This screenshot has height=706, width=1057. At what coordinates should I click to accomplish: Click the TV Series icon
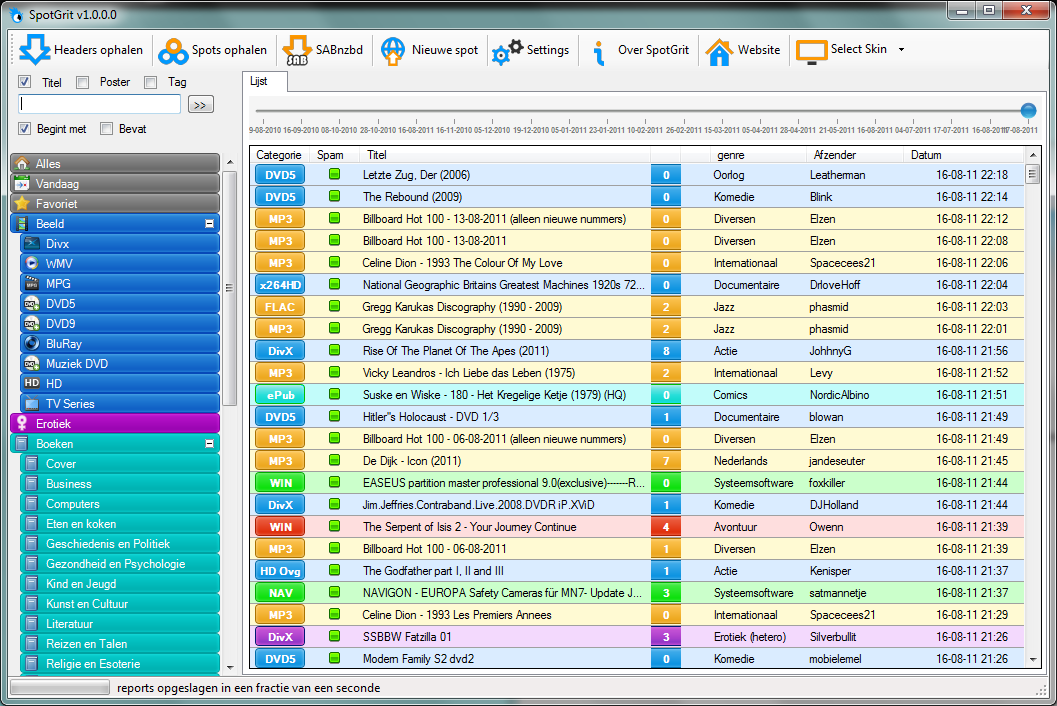(x=32, y=404)
